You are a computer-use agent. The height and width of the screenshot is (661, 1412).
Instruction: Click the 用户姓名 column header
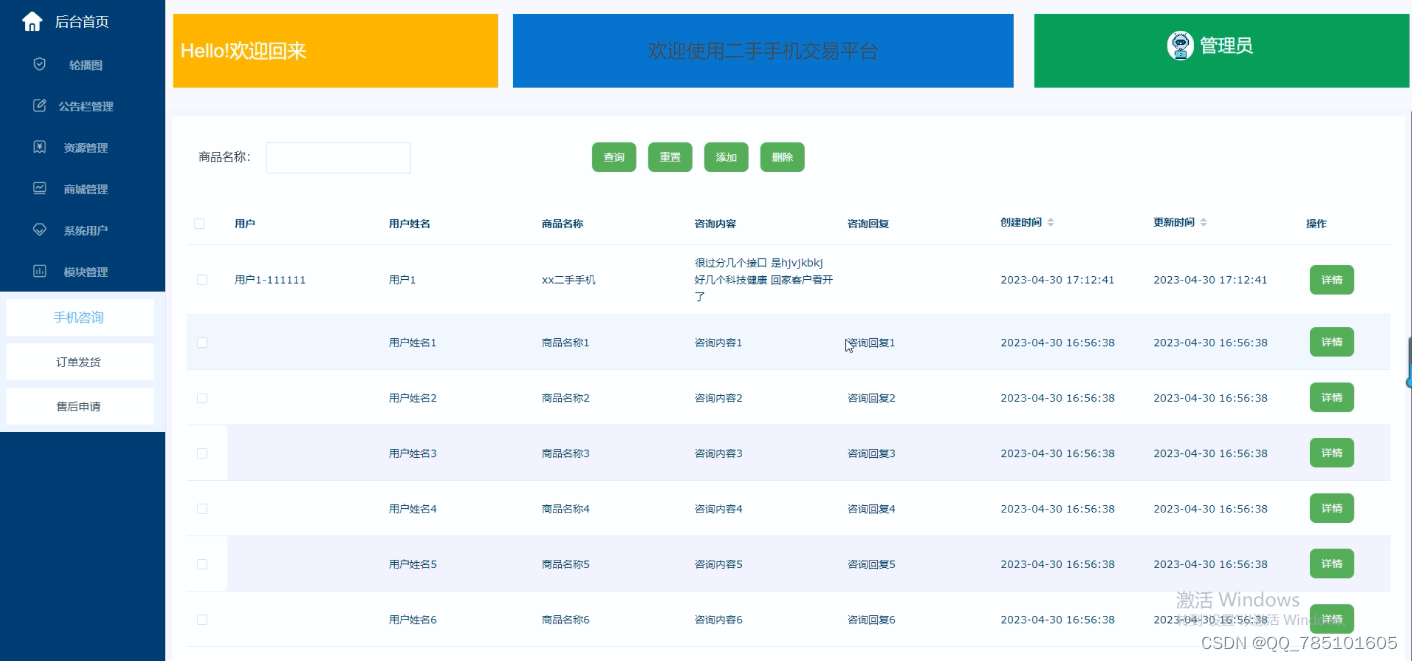410,223
